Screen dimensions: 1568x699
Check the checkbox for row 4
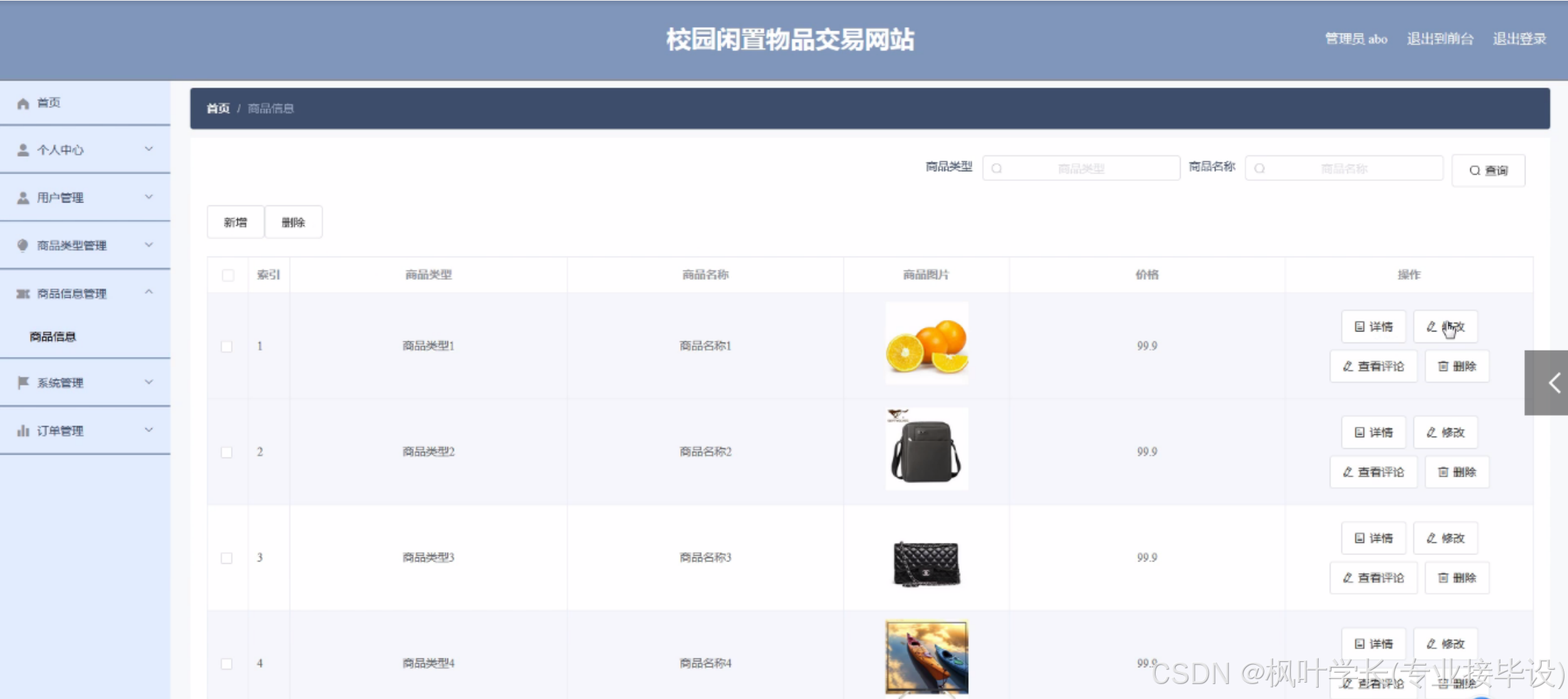[x=227, y=663]
